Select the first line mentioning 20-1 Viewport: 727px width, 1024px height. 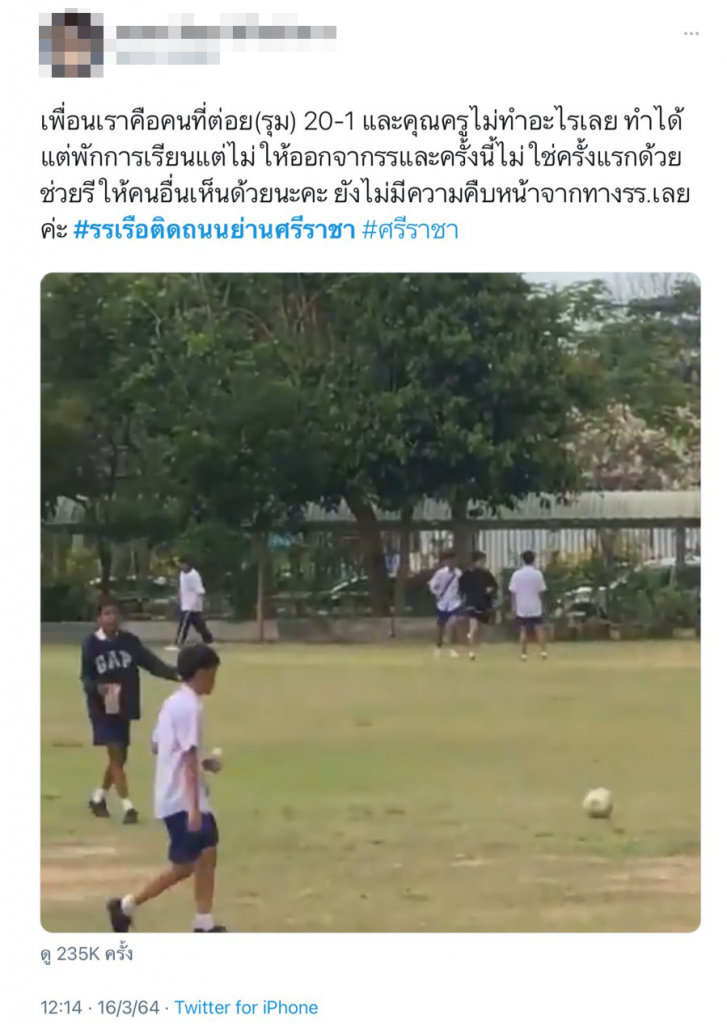pyautogui.click(x=361, y=121)
